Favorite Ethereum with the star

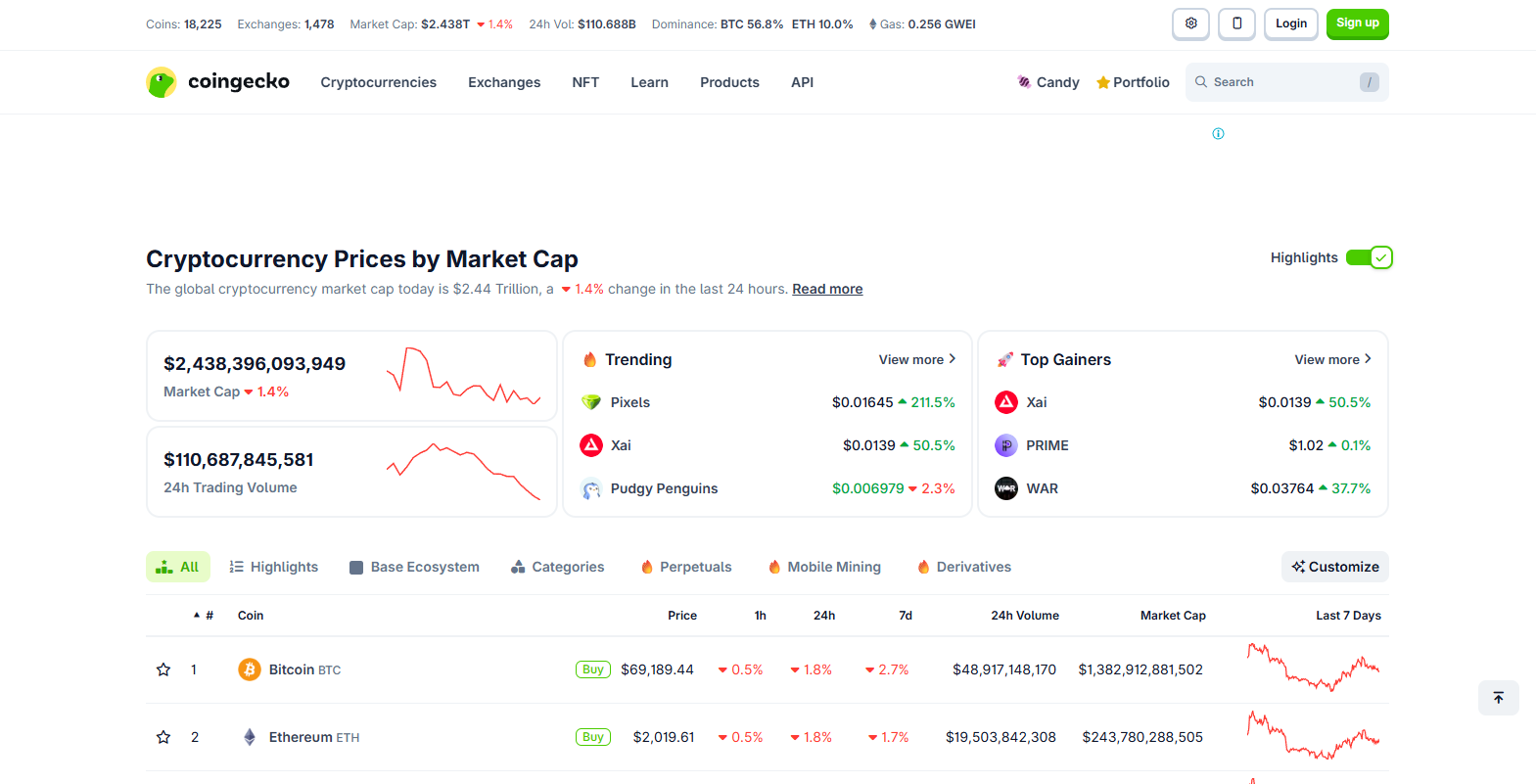tap(163, 737)
